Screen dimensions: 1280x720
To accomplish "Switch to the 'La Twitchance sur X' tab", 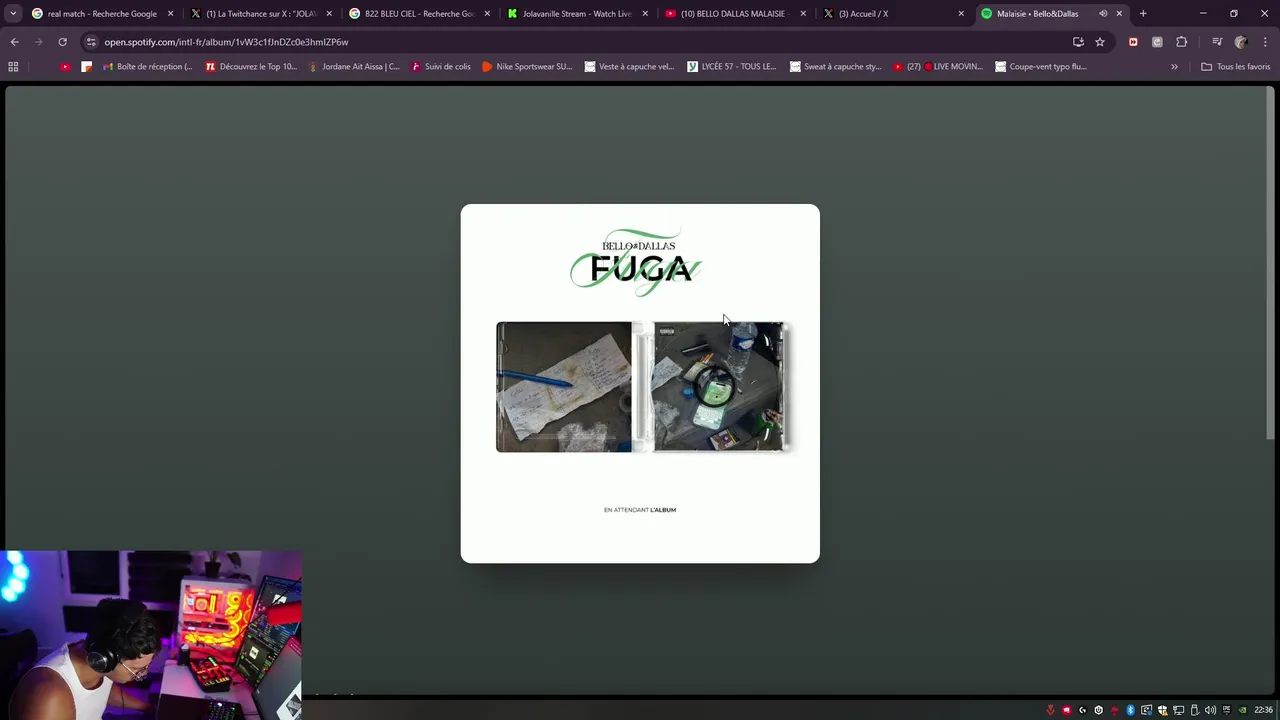I will point(260,14).
